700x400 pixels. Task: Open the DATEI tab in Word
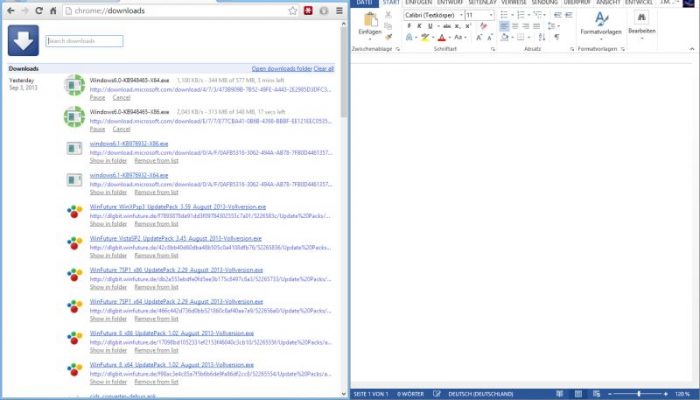(364, 3)
